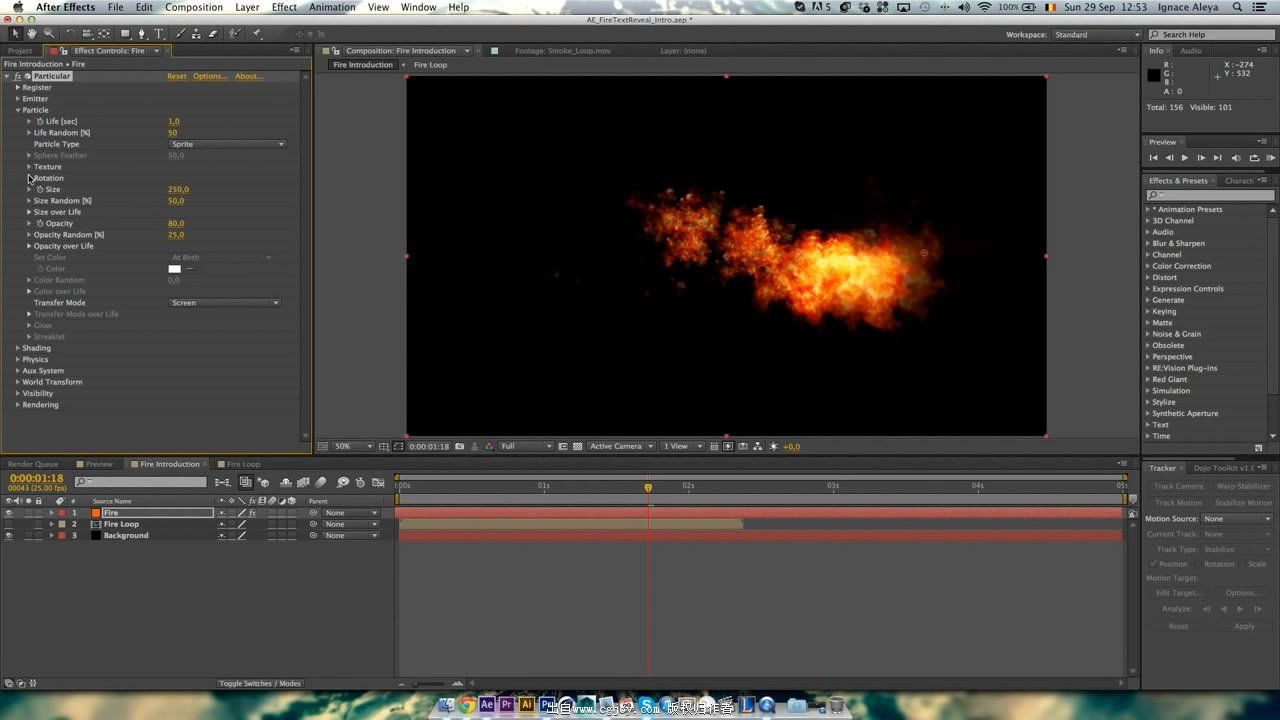Select the Eraser tool
The height and width of the screenshot is (720, 1280).
213,34
